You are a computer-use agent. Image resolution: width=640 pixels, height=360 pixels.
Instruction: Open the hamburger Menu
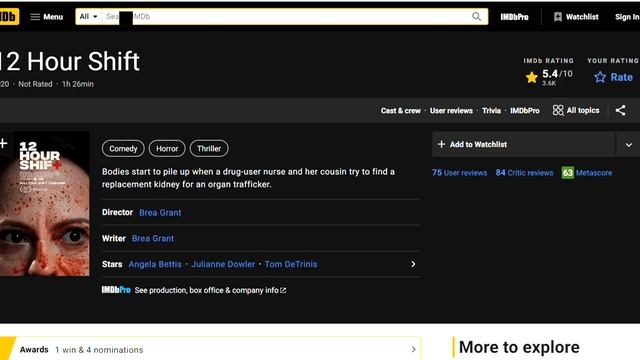47,17
